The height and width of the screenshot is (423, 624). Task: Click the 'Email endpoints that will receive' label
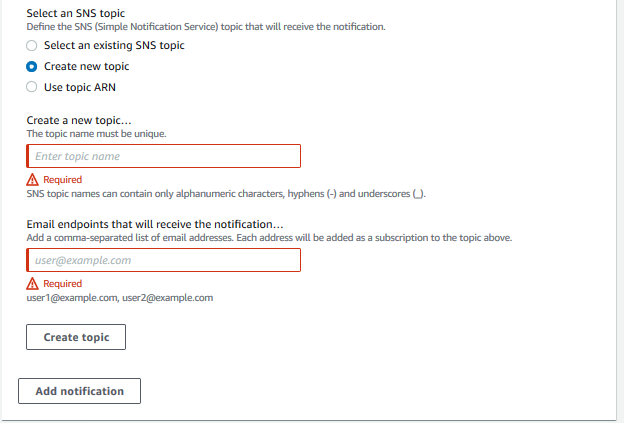click(155, 224)
